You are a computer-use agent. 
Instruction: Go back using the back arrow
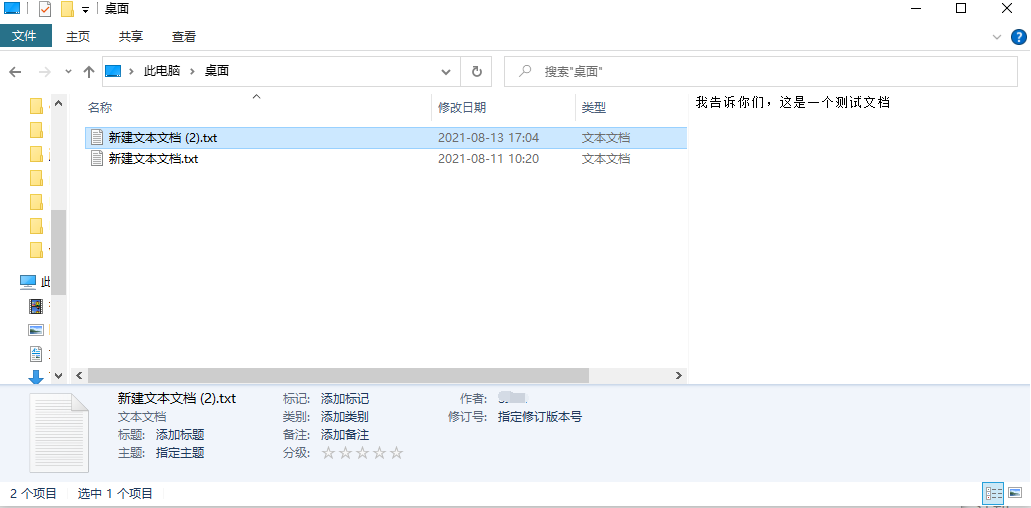(x=16, y=72)
